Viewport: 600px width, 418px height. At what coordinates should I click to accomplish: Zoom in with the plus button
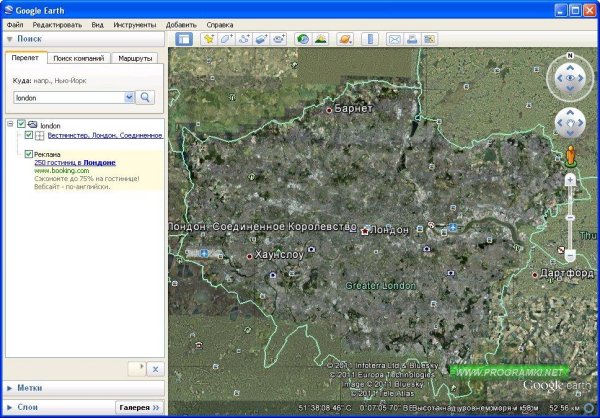coord(570,180)
